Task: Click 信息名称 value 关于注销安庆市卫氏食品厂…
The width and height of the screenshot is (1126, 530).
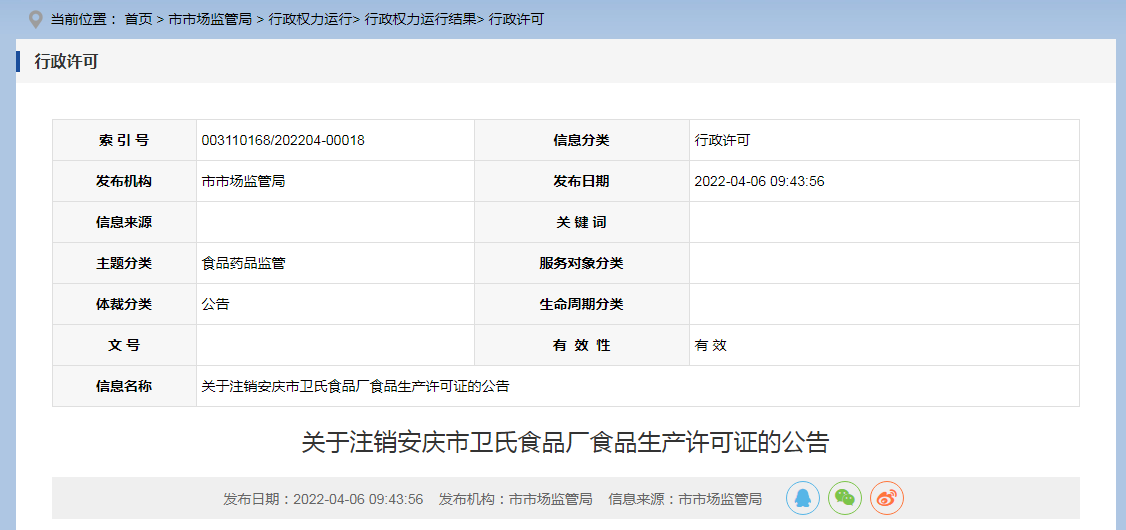Action: coord(355,386)
